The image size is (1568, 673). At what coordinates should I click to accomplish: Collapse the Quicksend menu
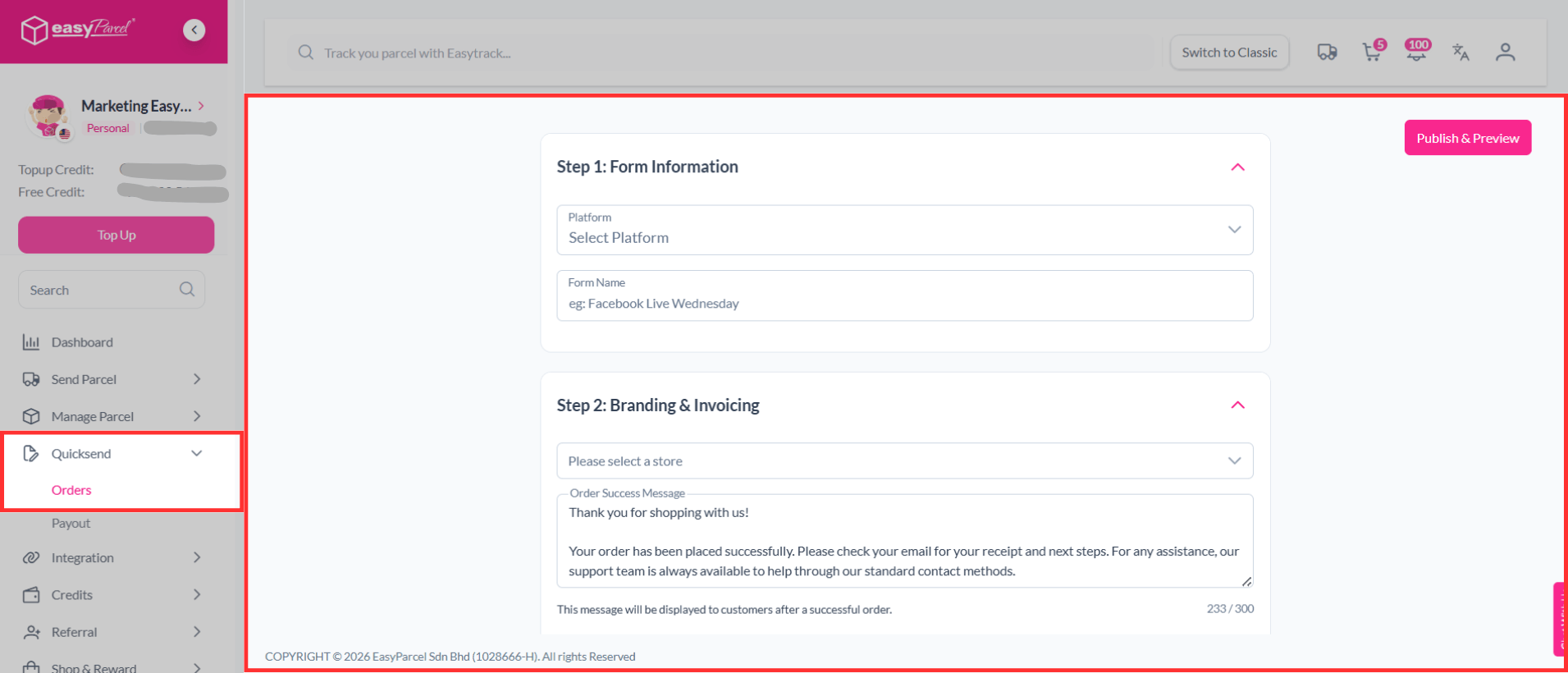(197, 454)
